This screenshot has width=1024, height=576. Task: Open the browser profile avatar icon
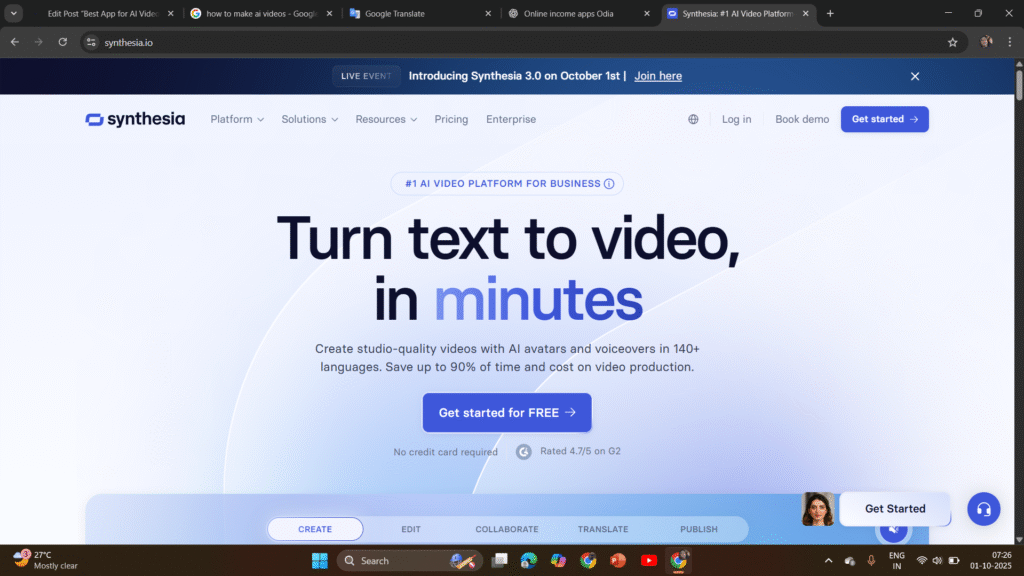pos(985,42)
